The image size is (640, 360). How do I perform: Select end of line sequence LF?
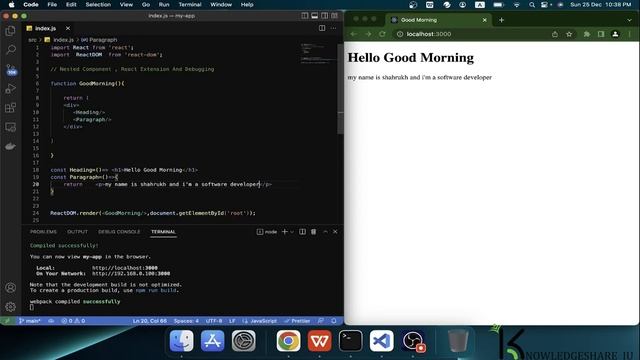coord(232,321)
